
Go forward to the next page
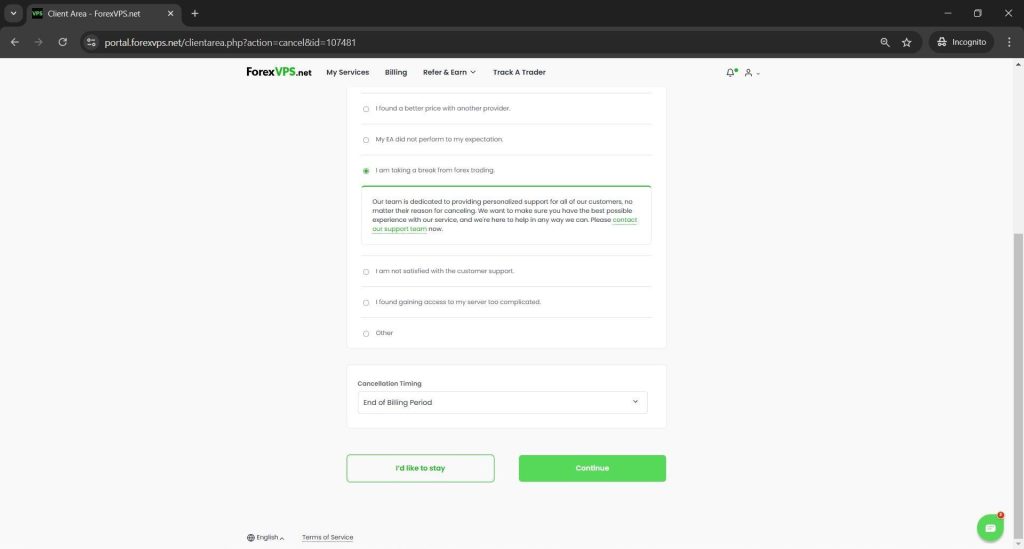click(x=39, y=42)
